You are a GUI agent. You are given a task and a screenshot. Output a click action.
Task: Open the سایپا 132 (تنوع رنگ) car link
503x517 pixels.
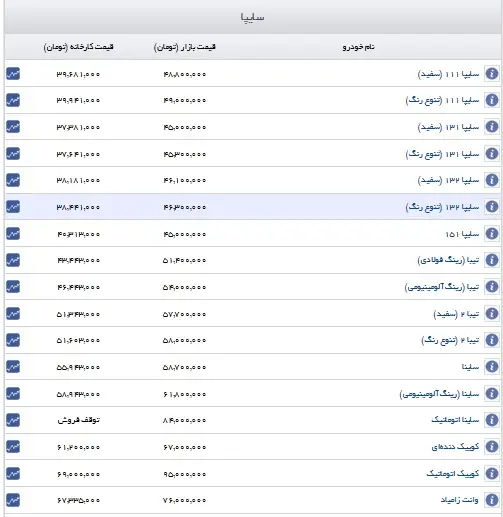442,207
